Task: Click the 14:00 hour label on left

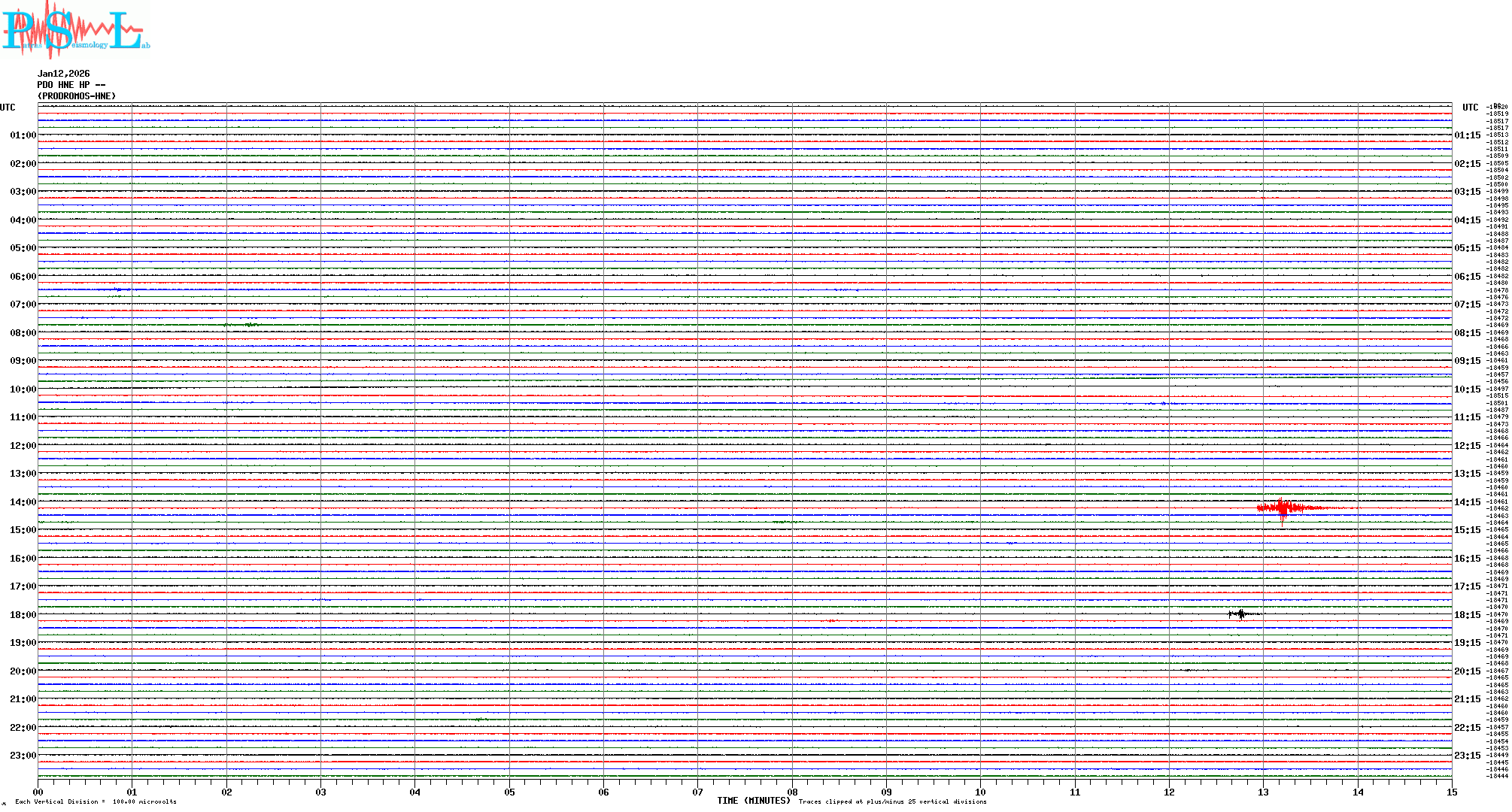Action: pyautogui.click(x=23, y=502)
